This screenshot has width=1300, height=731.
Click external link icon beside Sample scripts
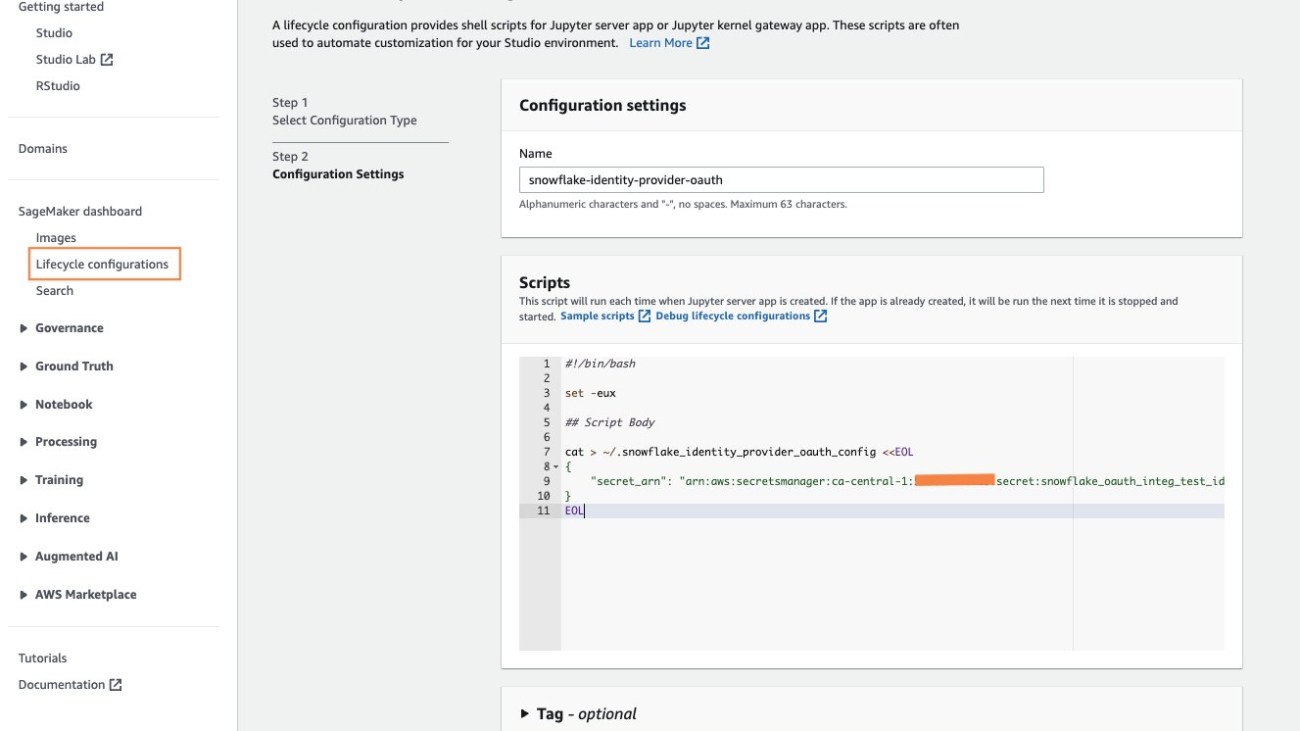(645, 316)
